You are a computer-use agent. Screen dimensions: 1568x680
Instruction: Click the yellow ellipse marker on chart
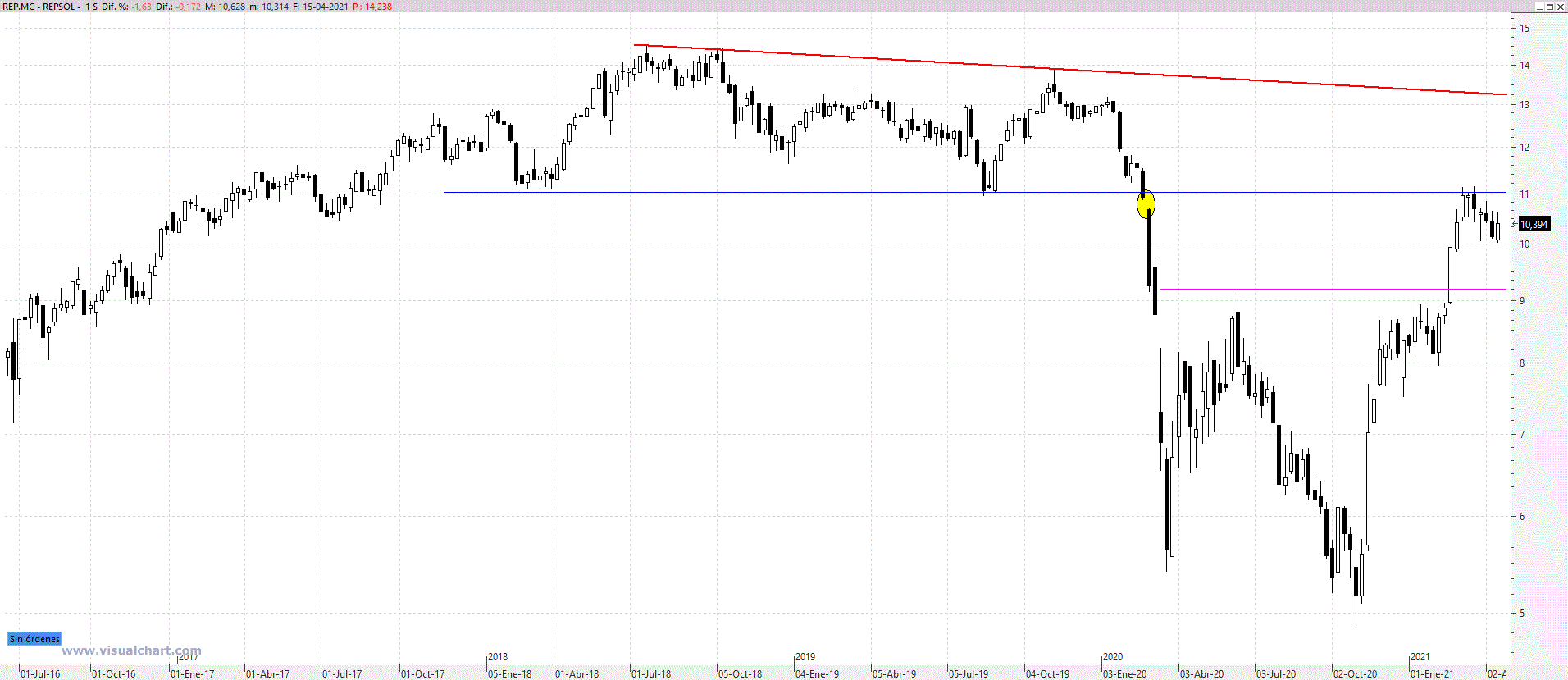pos(1146,204)
